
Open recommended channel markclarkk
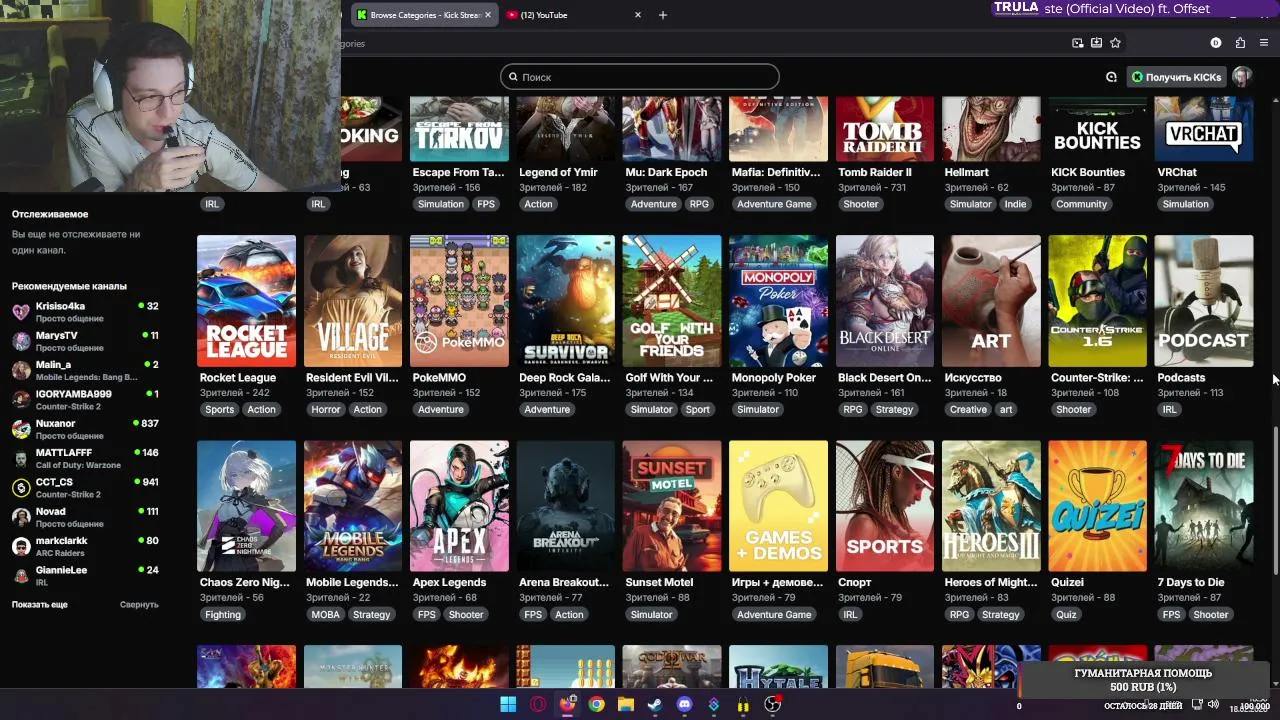tap(85, 546)
